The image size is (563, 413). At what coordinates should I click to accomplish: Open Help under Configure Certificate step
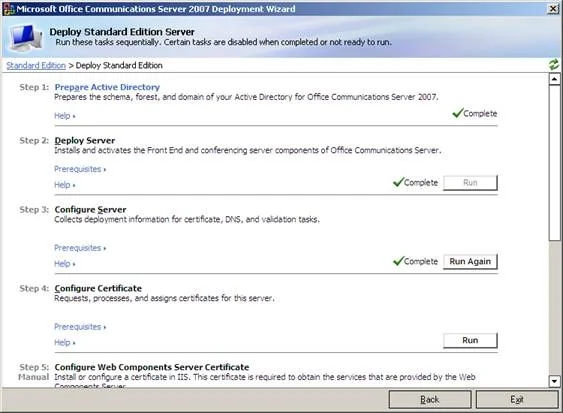click(65, 343)
